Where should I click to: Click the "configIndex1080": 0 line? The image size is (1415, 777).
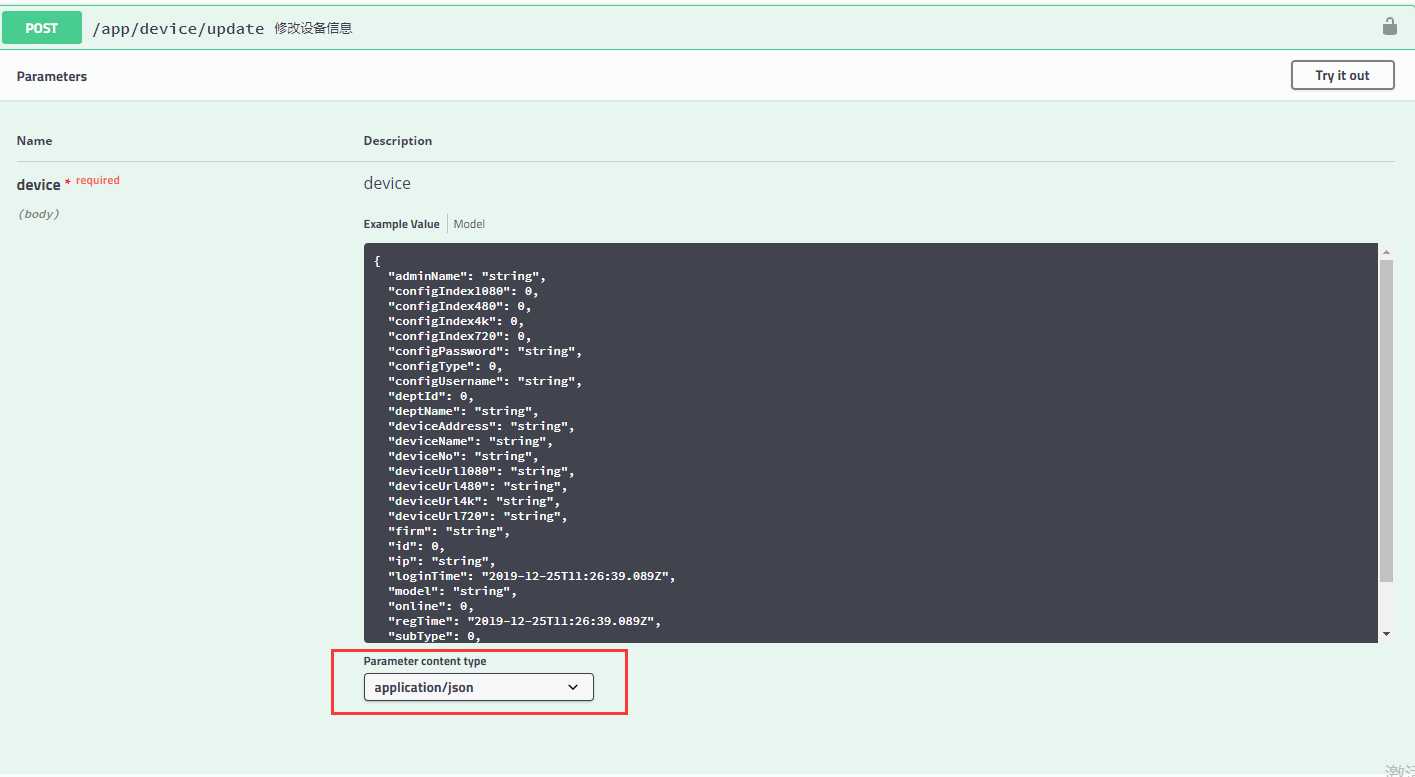(x=464, y=291)
